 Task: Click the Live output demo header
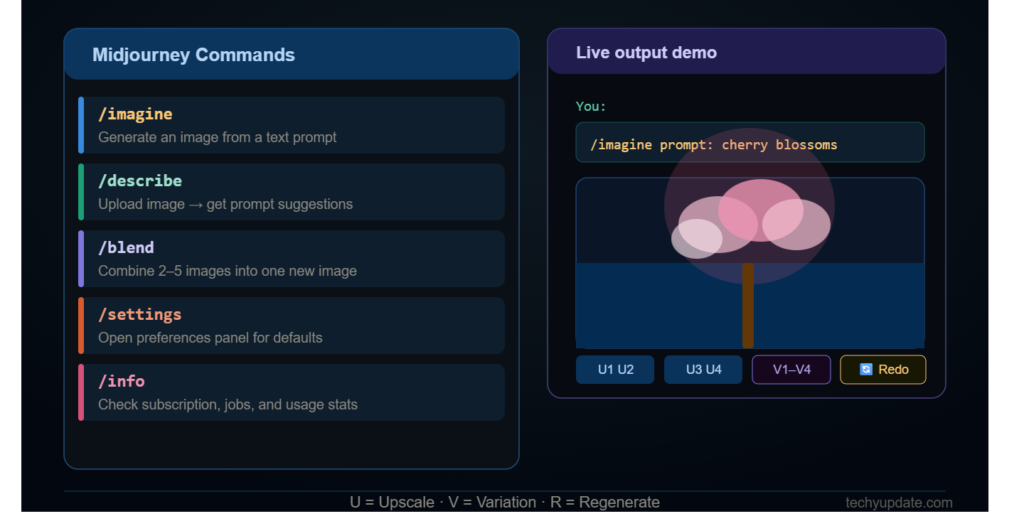pos(746,52)
